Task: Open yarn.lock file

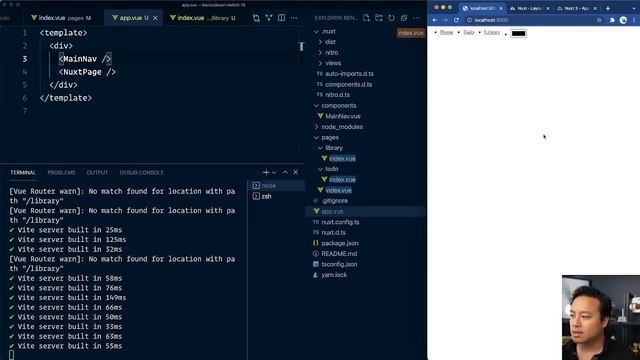Action: tap(334, 275)
